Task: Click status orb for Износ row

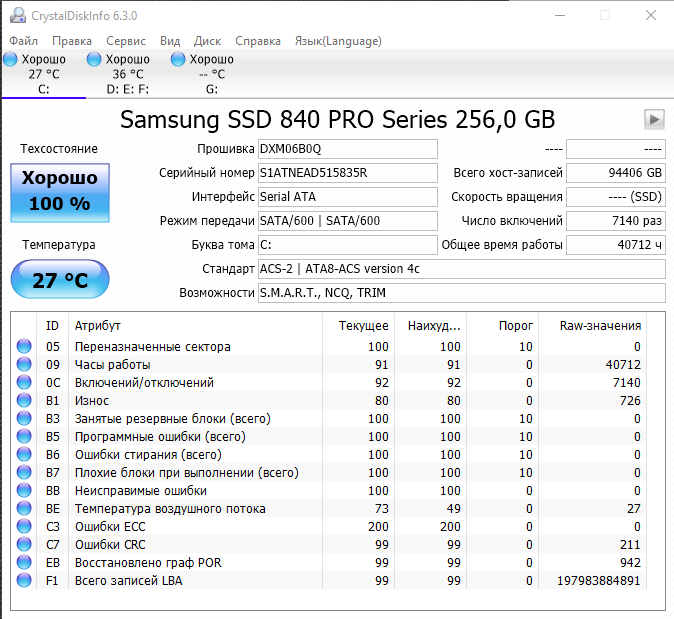Action: tap(24, 401)
